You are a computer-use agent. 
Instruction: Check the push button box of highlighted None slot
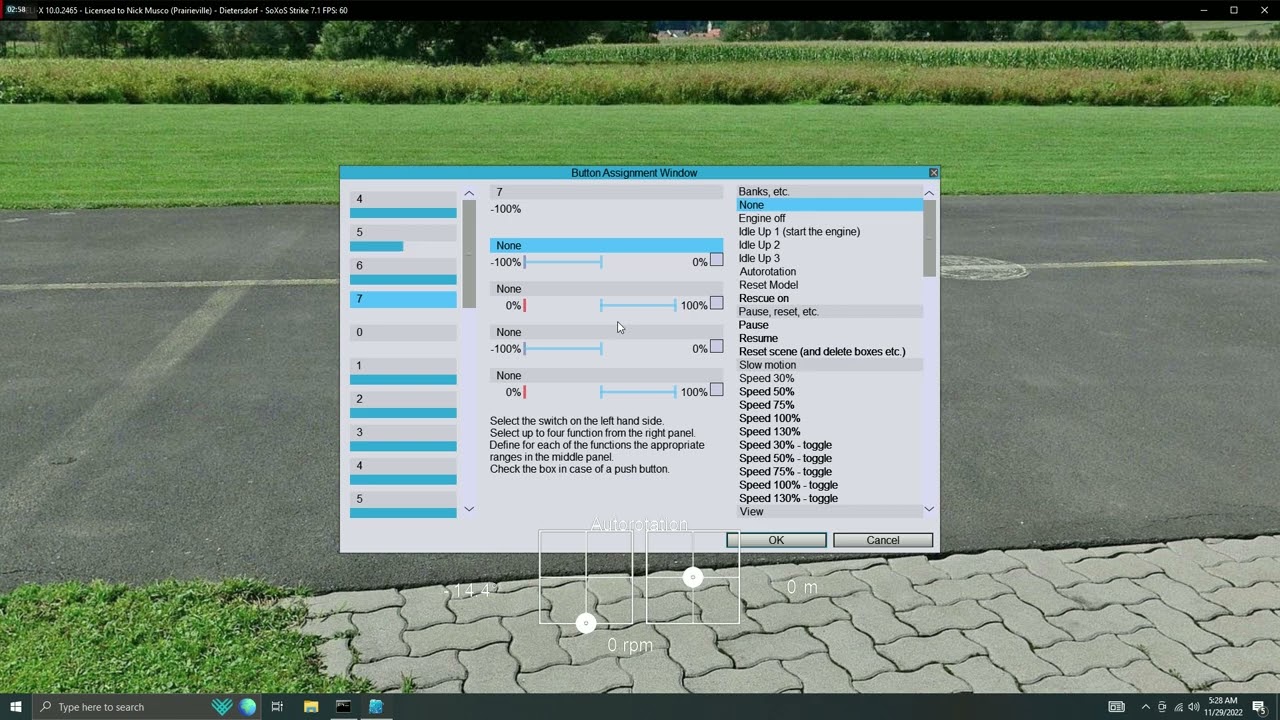point(716,260)
